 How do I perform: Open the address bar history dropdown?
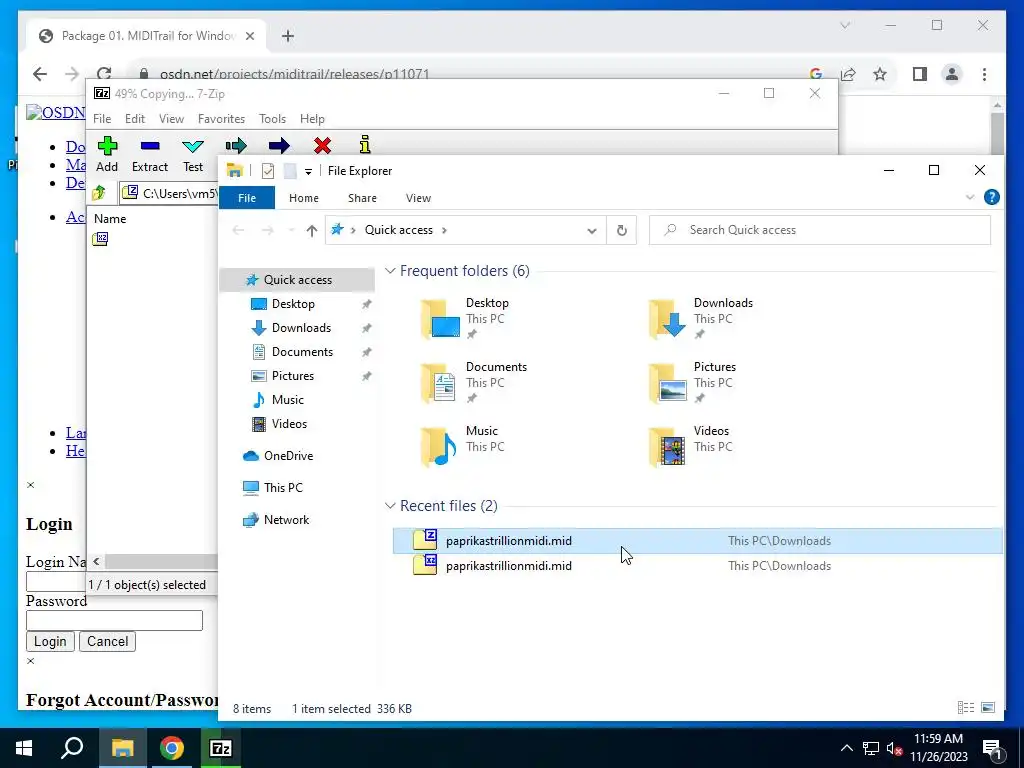pos(592,231)
